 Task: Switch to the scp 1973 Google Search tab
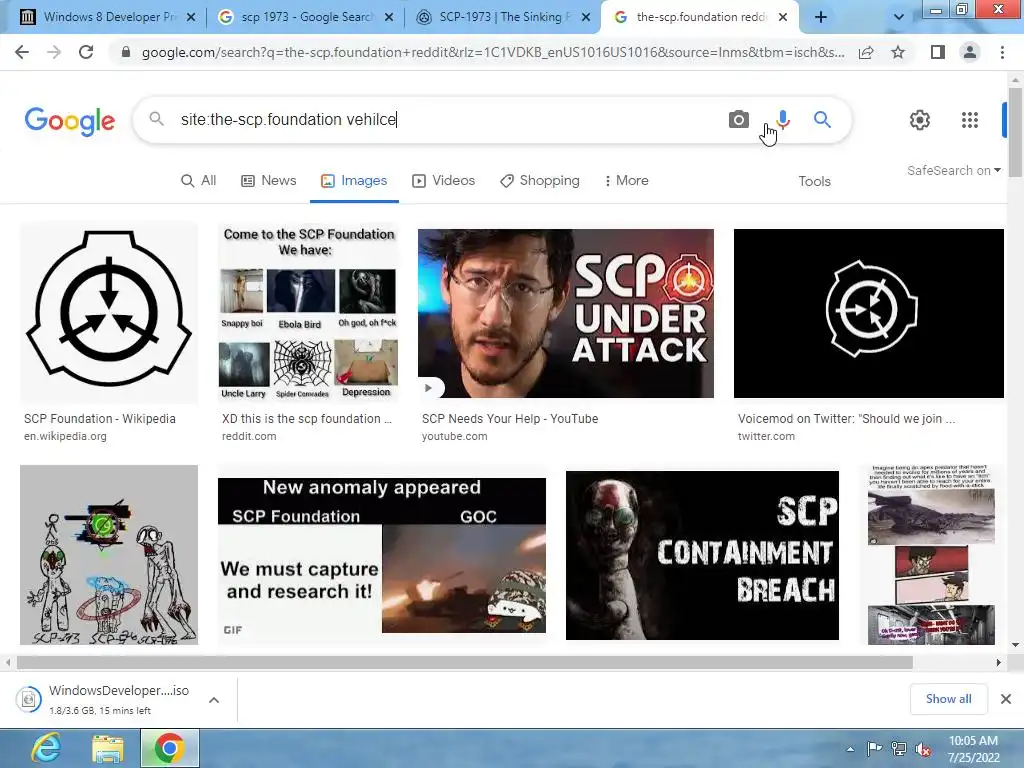(304, 18)
